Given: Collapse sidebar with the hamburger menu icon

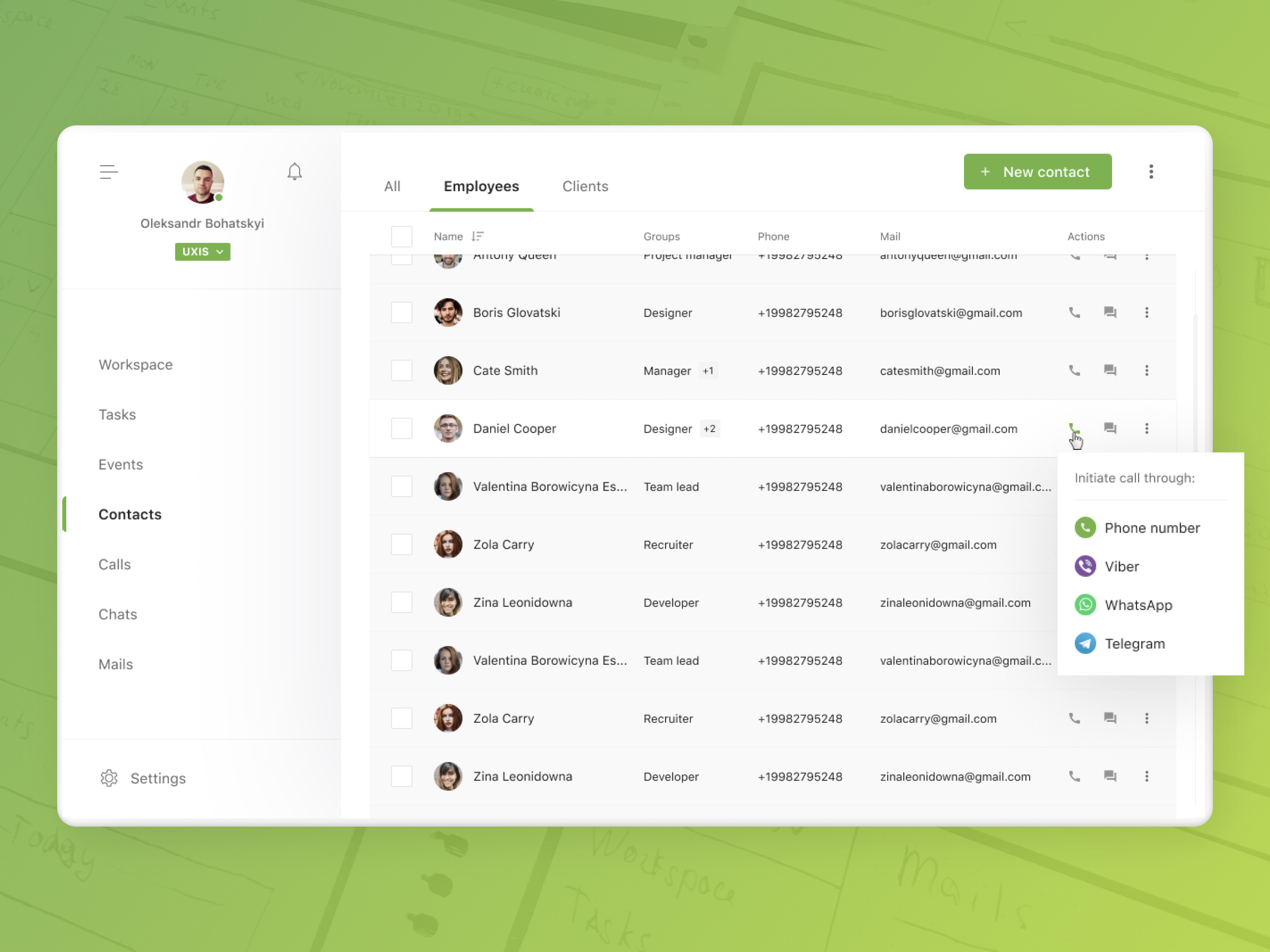Looking at the screenshot, I should 108,172.
